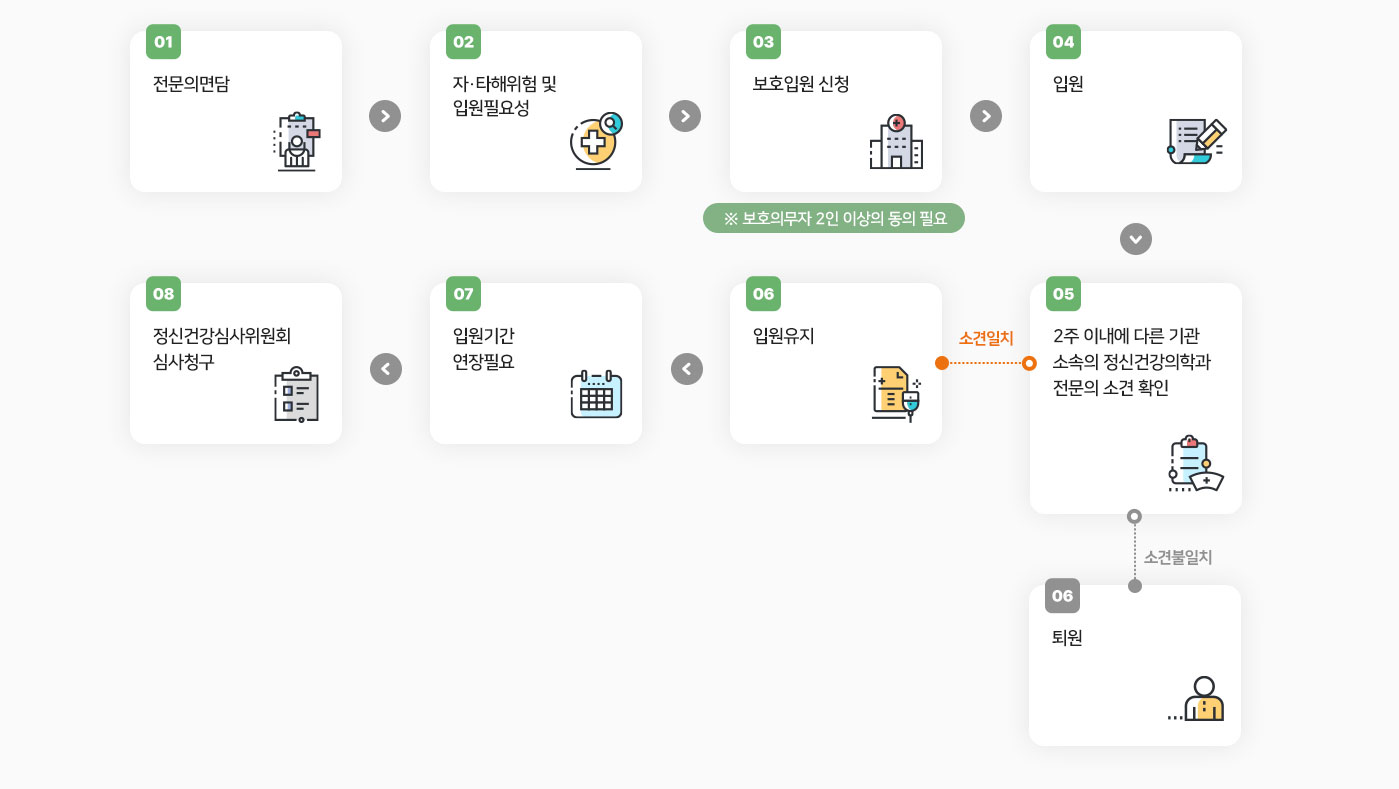Click right arrow between 자·타해위험 and 보호입원 신청
The image size is (1399, 789).
click(x=685, y=116)
